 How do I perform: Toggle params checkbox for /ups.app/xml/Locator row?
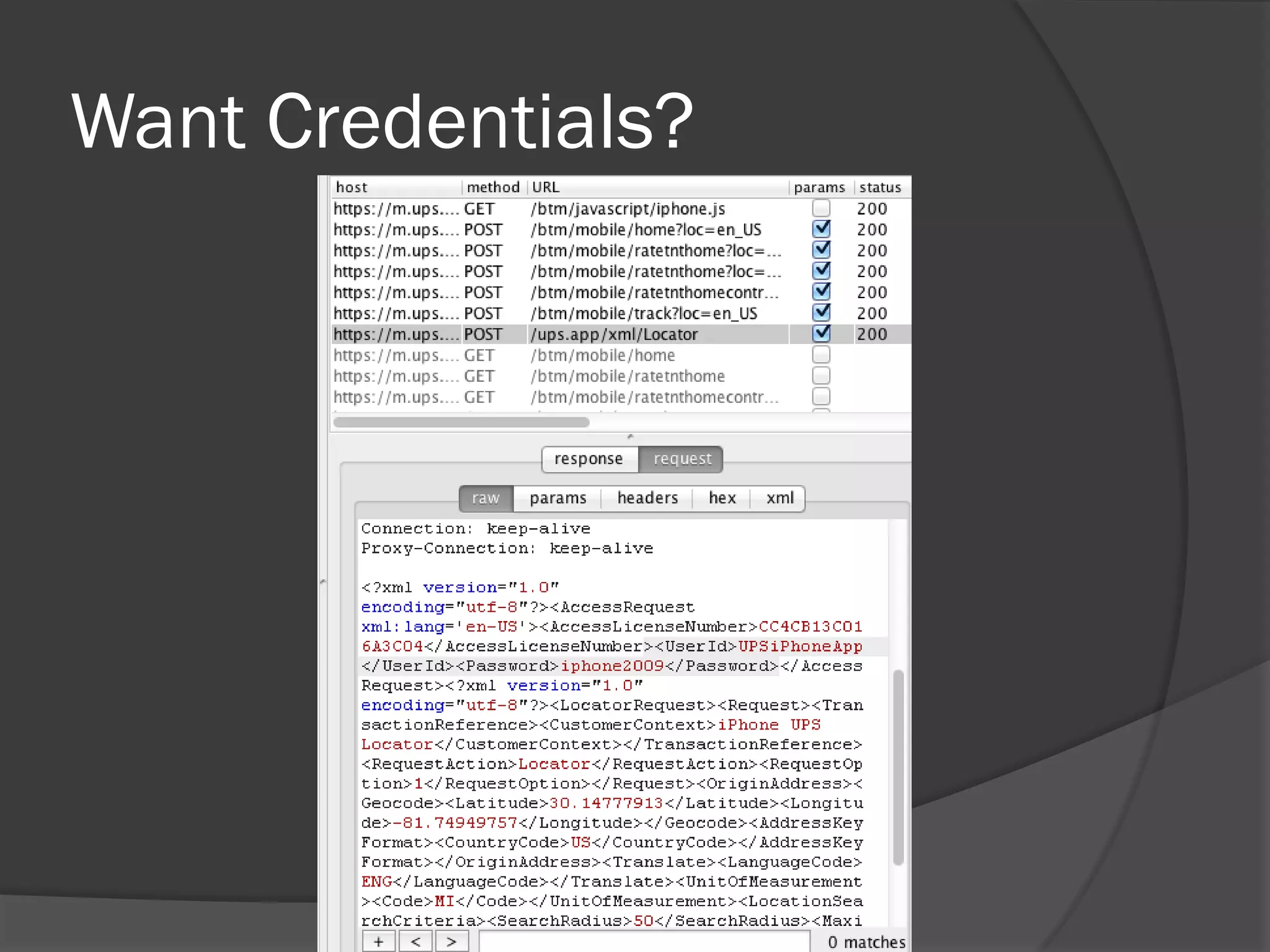821,333
